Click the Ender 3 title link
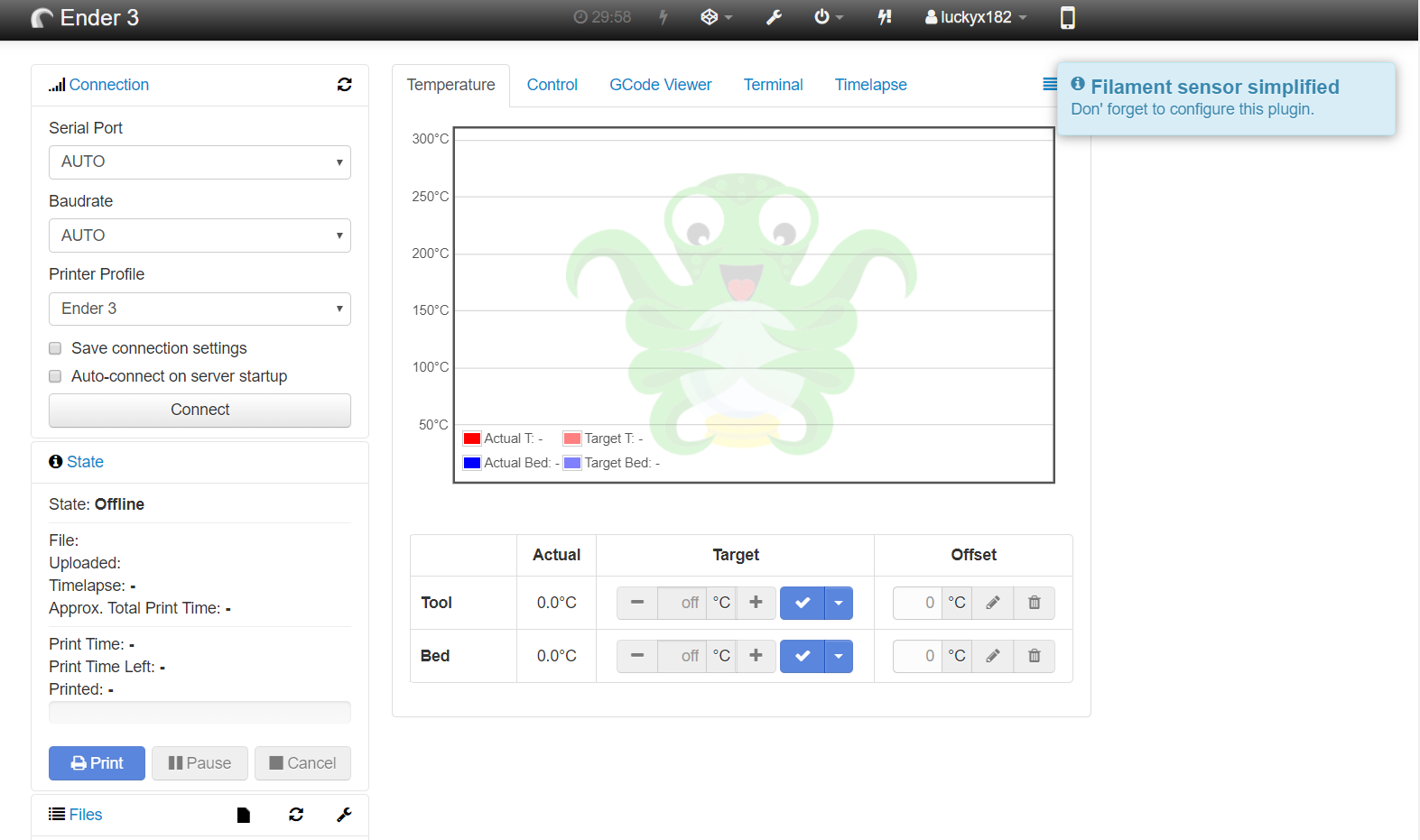The image size is (1420, 840). (99, 18)
